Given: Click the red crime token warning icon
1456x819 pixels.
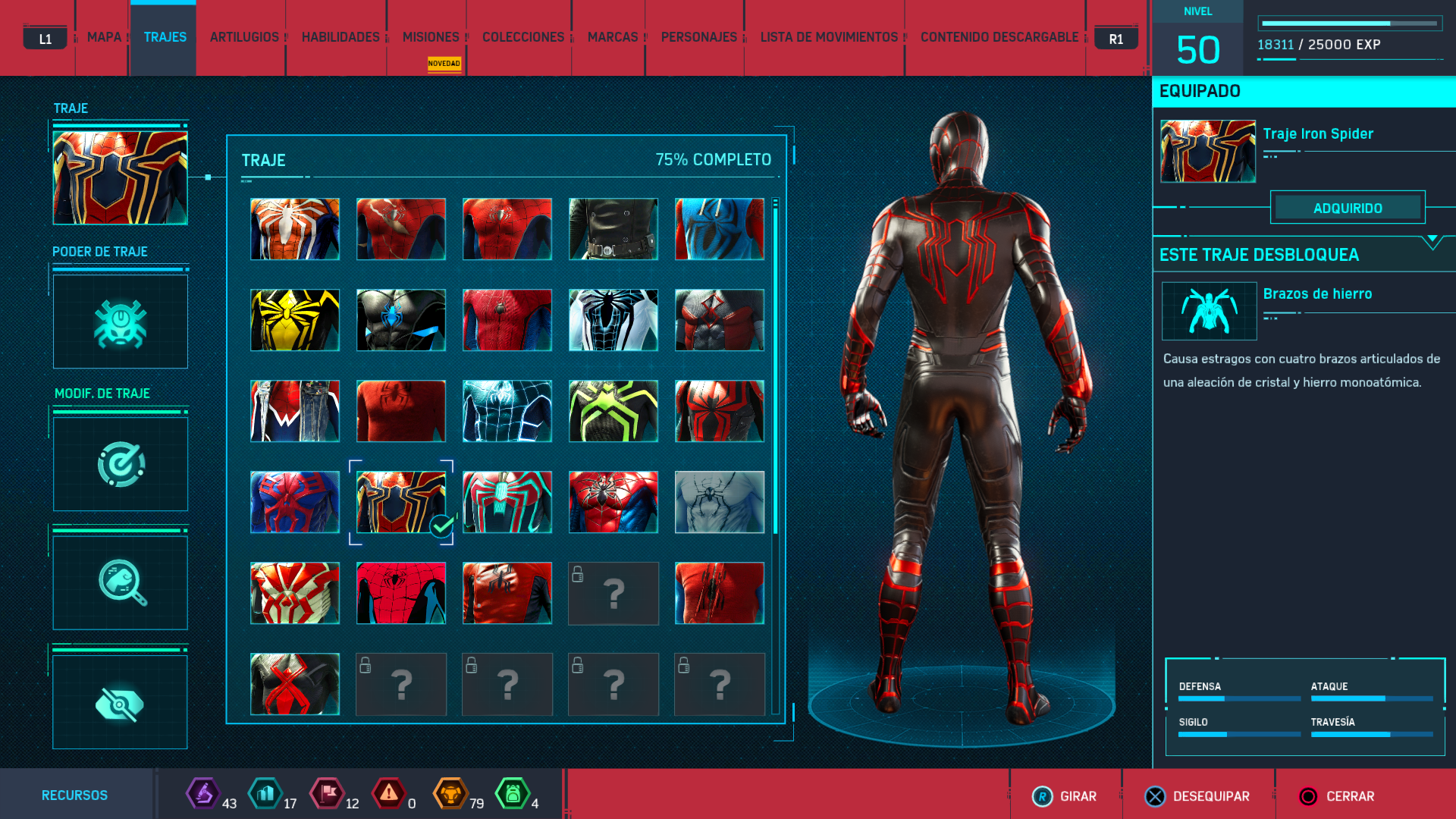Looking at the screenshot, I should coord(388,794).
